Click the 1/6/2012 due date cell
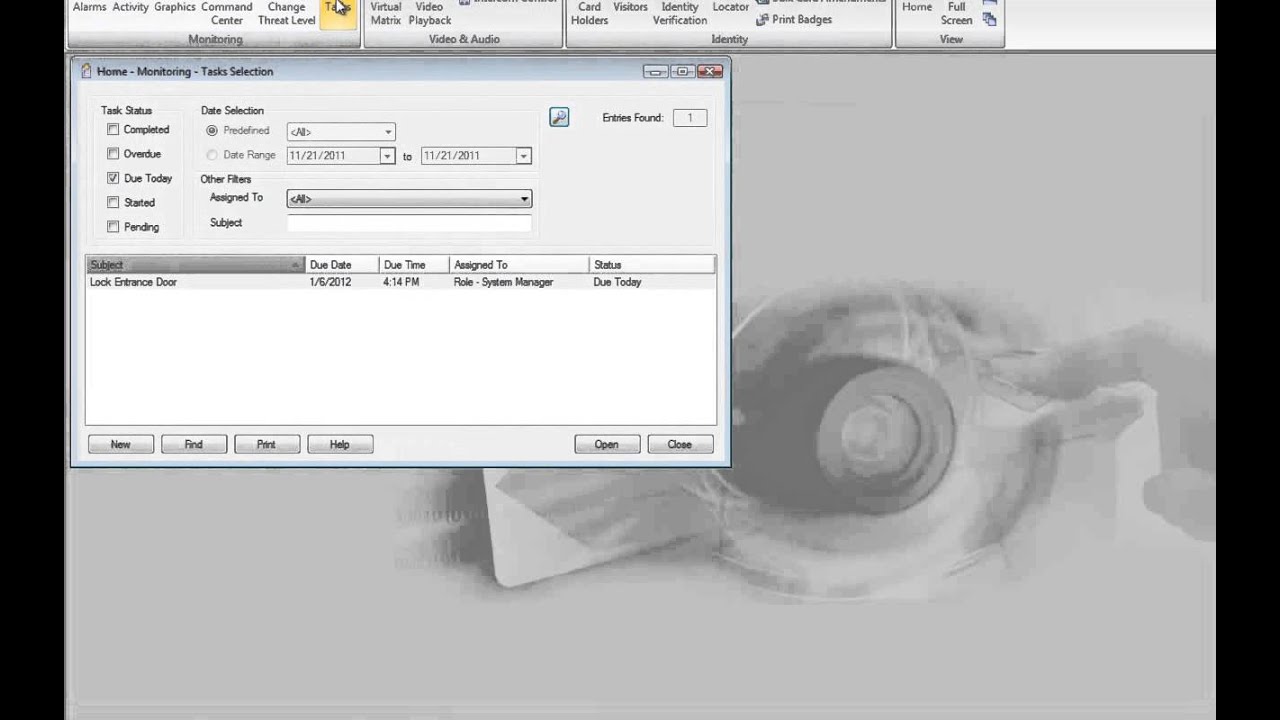Image resolution: width=1280 pixels, height=720 pixels. point(330,282)
